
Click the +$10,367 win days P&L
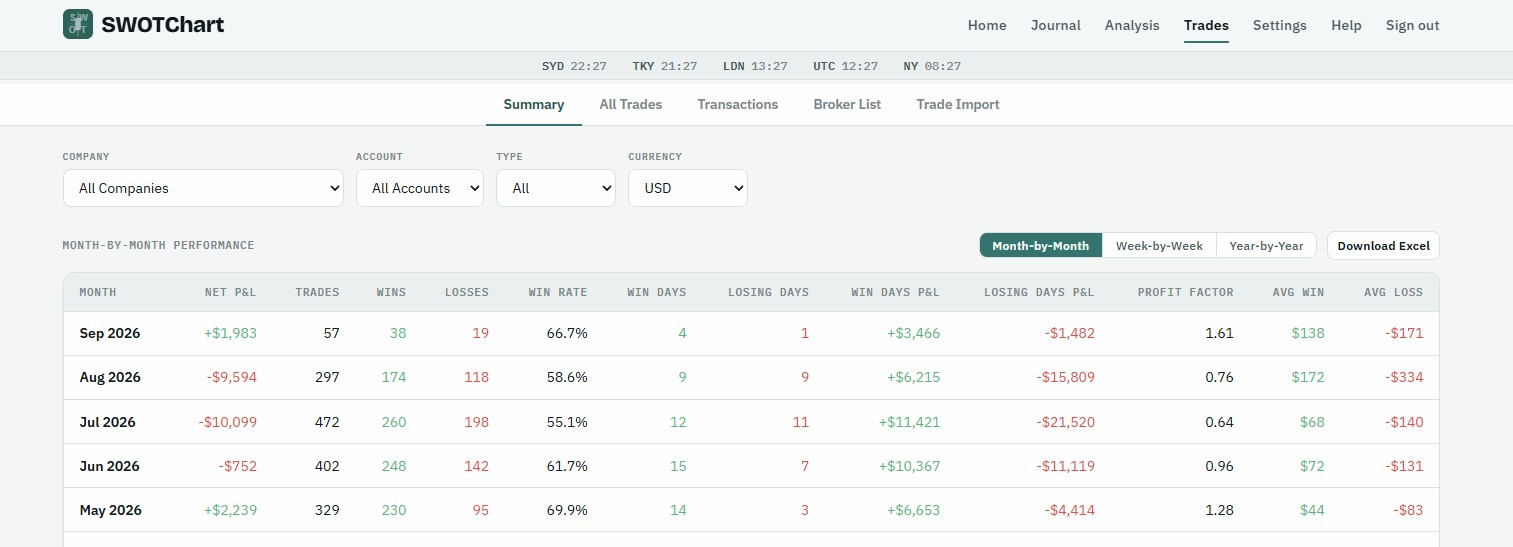[x=910, y=466]
